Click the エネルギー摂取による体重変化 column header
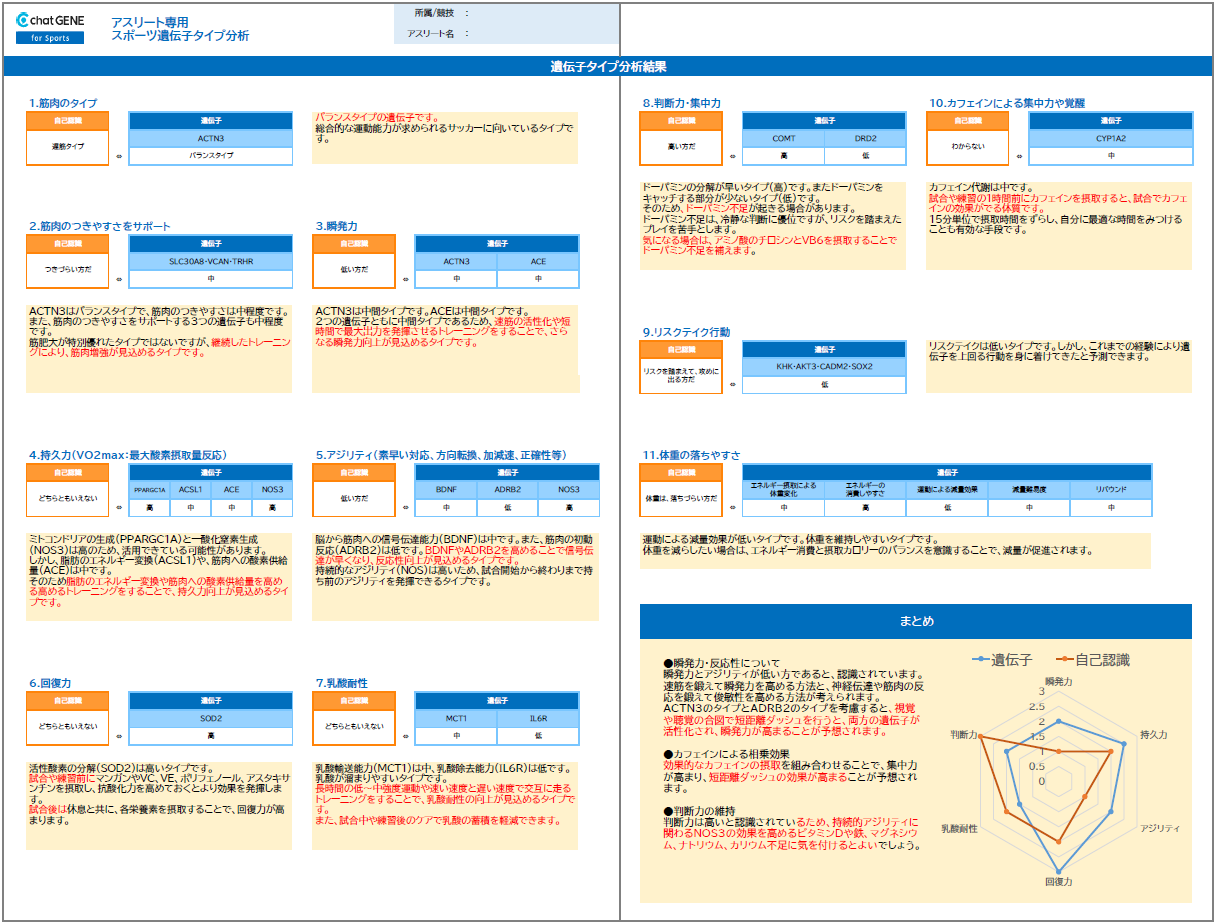This screenshot has width=1216, height=924. (783, 490)
